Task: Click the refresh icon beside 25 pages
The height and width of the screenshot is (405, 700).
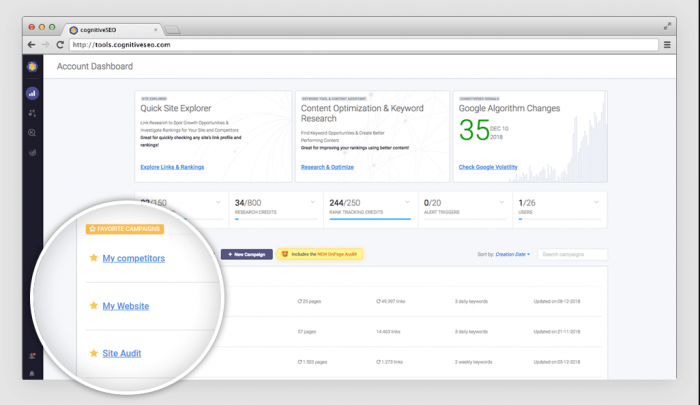Action: click(300, 301)
